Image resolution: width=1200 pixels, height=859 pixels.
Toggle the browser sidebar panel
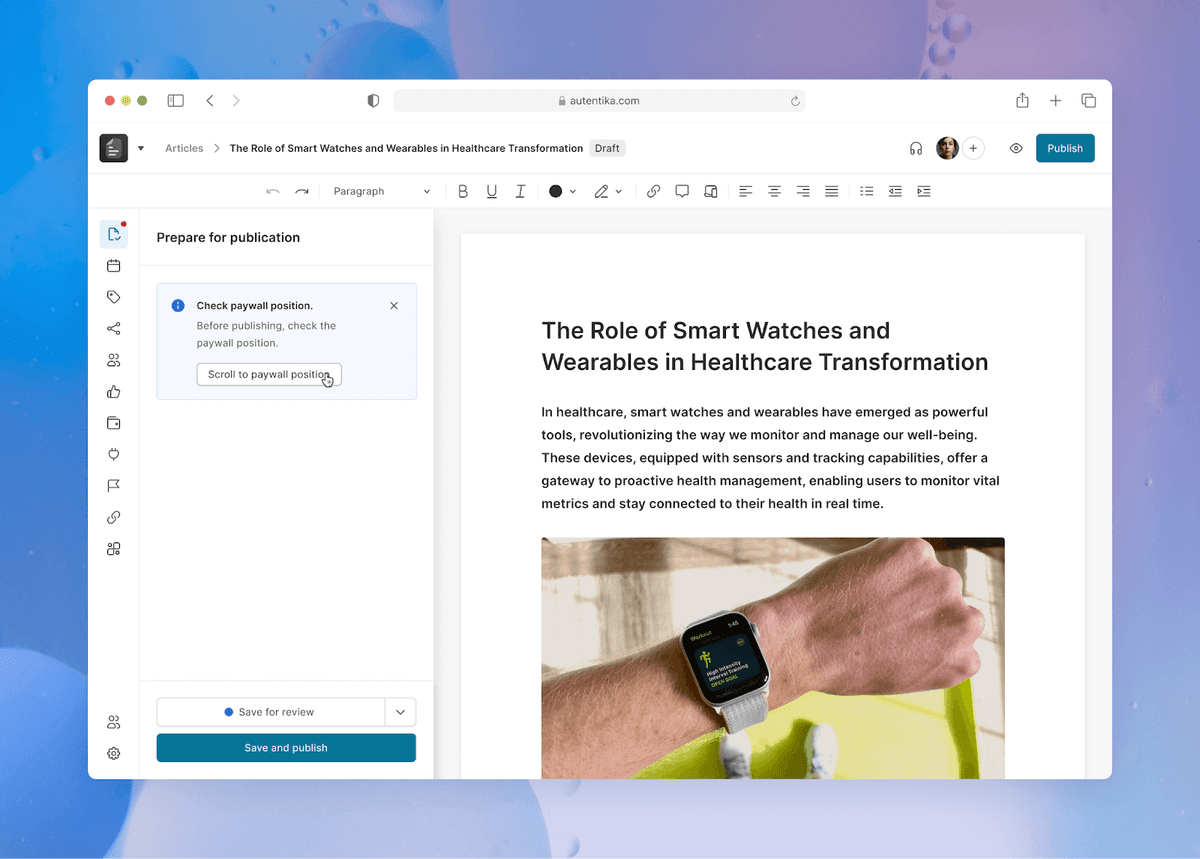click(176, 101)
